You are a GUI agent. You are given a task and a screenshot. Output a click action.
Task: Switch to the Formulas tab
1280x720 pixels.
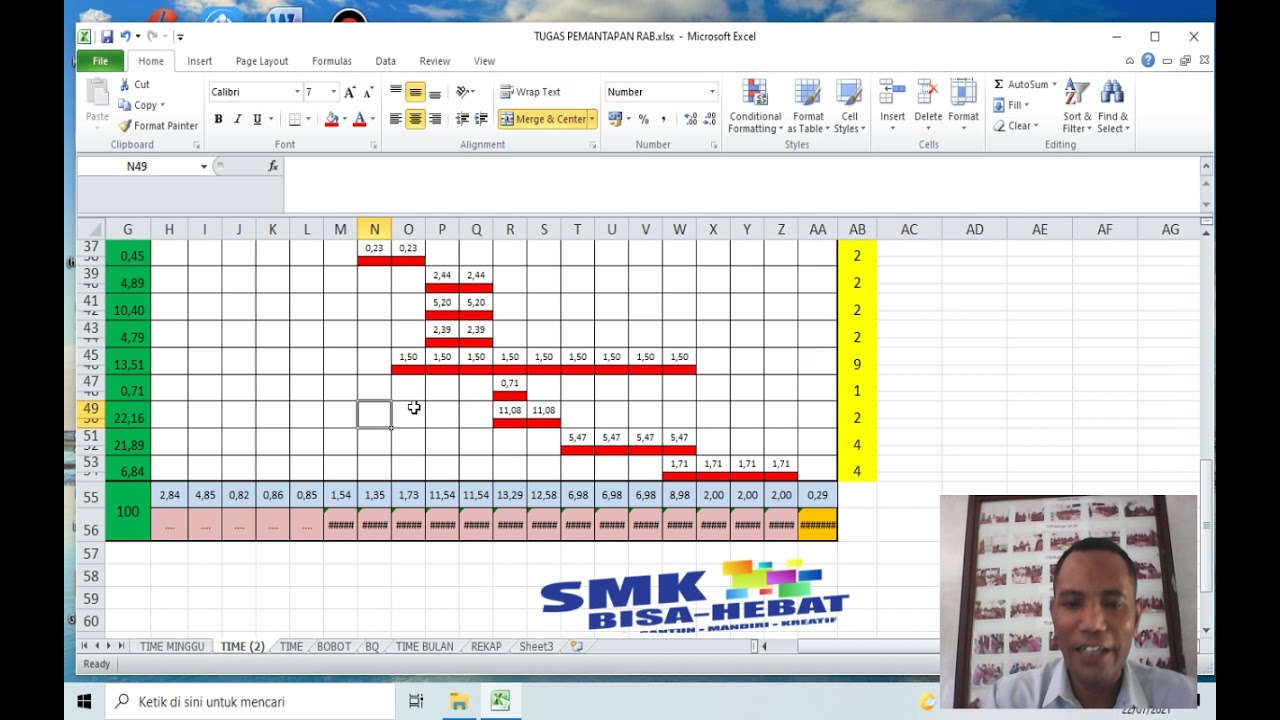332,61
